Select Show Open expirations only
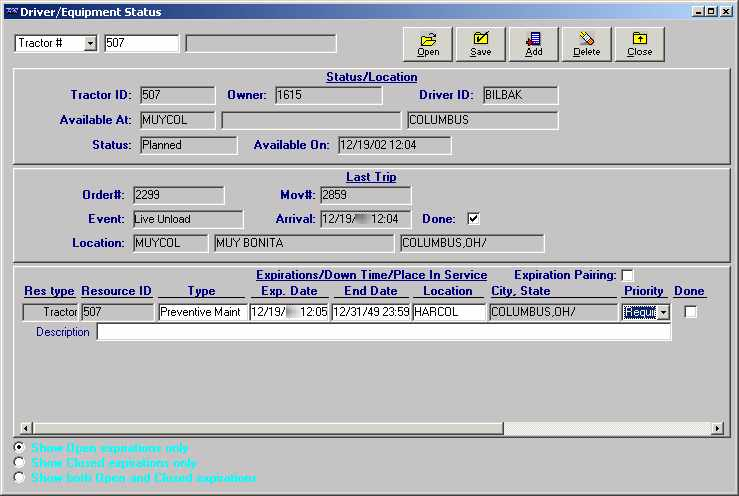739x496 pixels. click(20, 448)
